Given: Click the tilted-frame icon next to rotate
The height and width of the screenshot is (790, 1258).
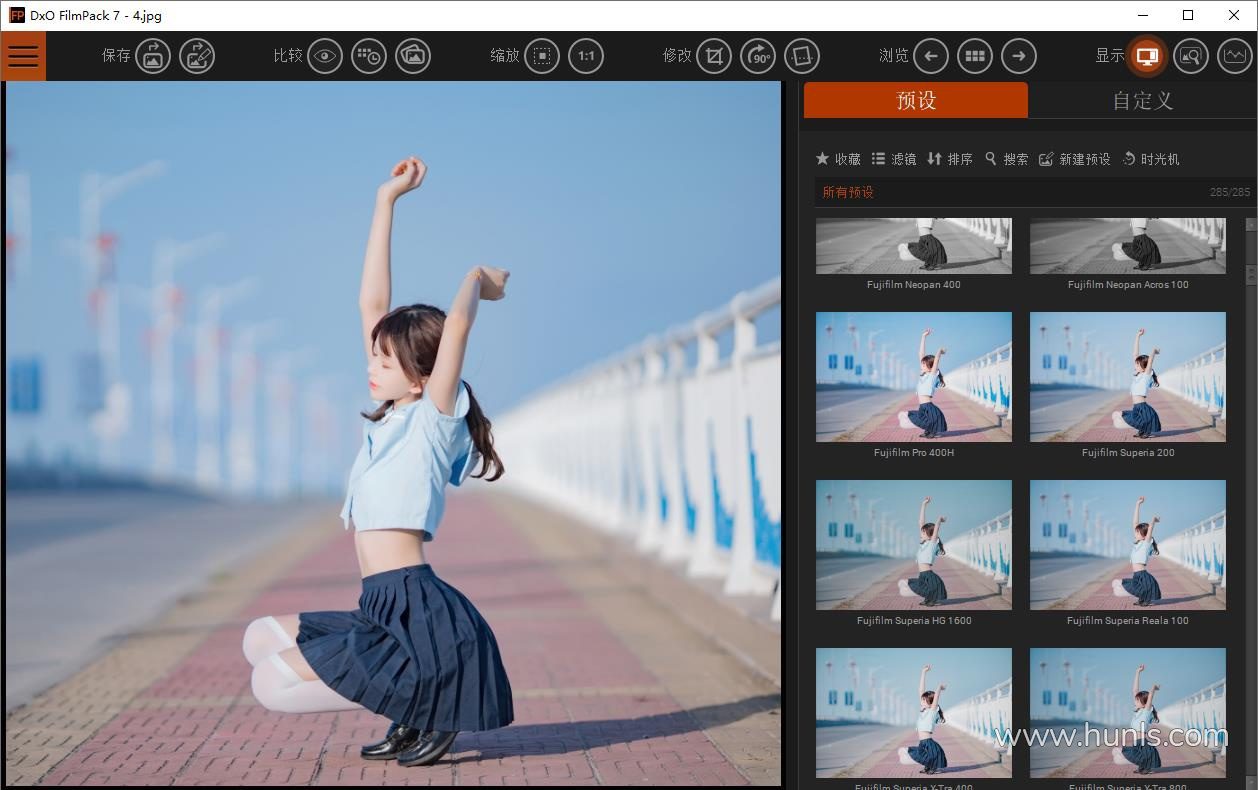Looking at the screenshot, I should coord(802,56).
